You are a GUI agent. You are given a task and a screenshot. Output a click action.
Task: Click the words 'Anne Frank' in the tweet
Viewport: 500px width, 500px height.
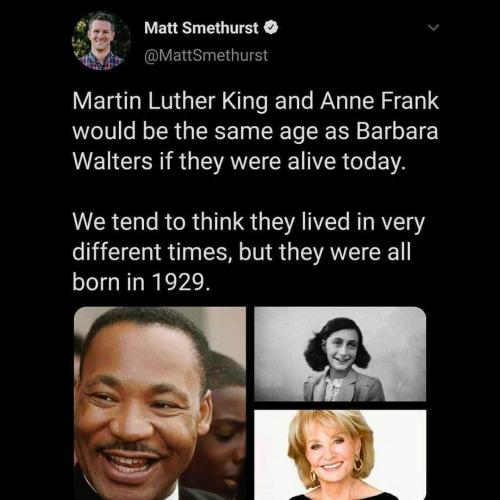[380, 101]
